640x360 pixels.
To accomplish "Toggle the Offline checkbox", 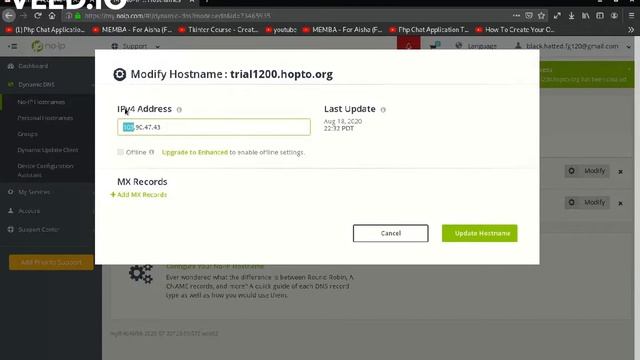I will click(x=120, y=152).
